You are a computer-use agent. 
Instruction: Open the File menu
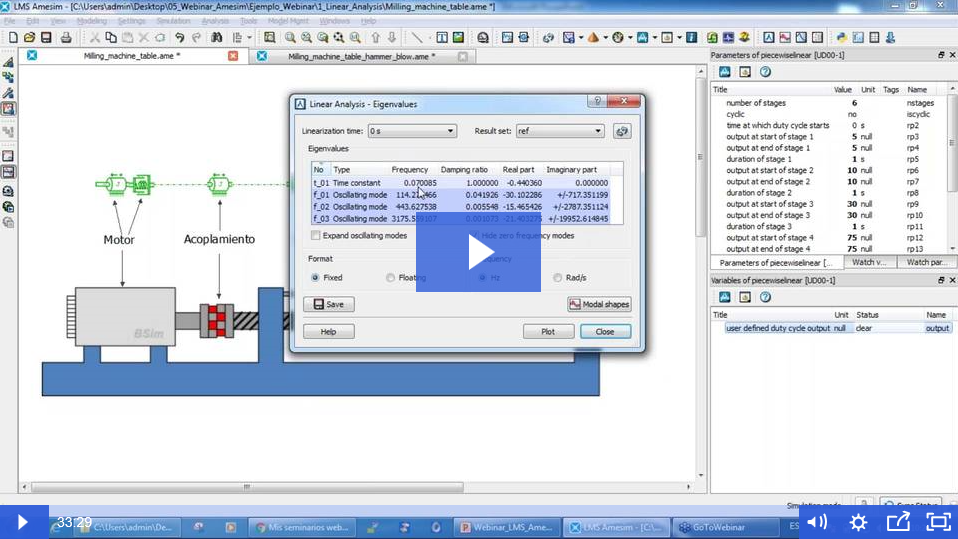9,21
